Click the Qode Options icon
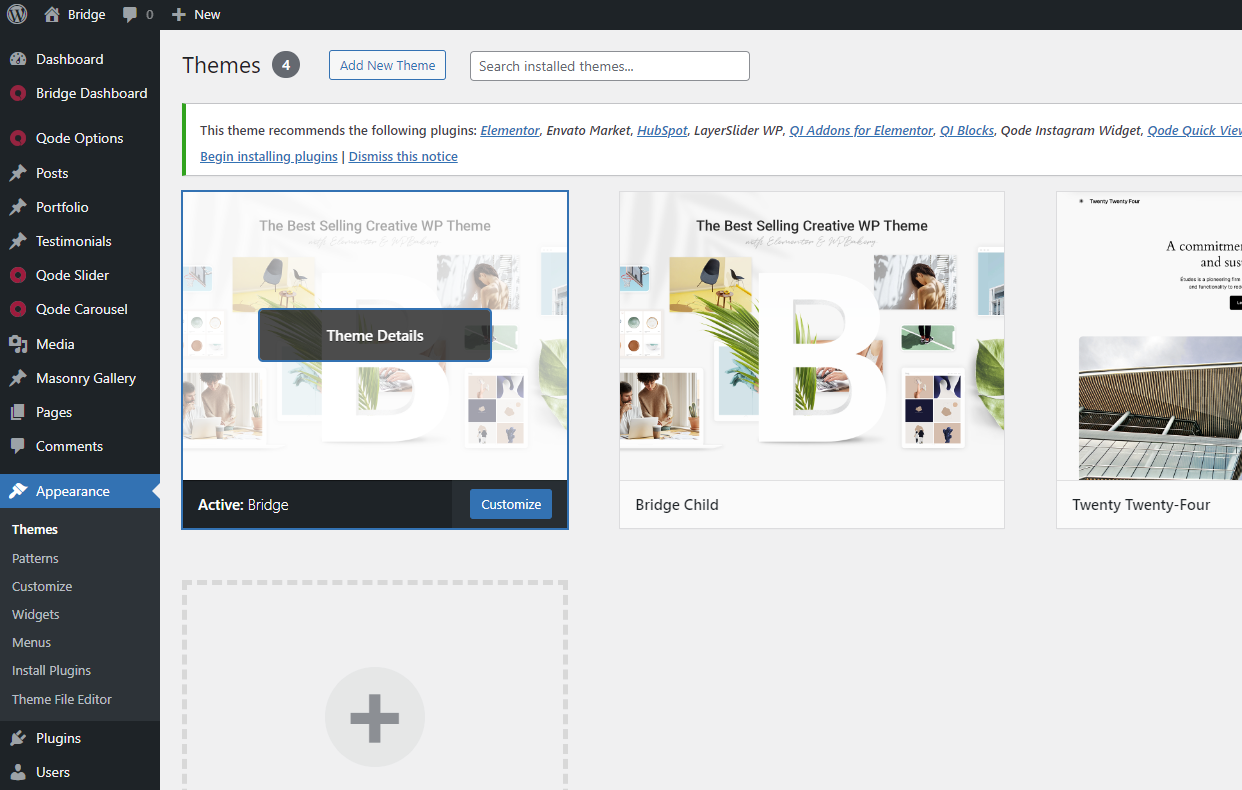This screenshot has height=790, width=1242. click(x=18, y=138)
